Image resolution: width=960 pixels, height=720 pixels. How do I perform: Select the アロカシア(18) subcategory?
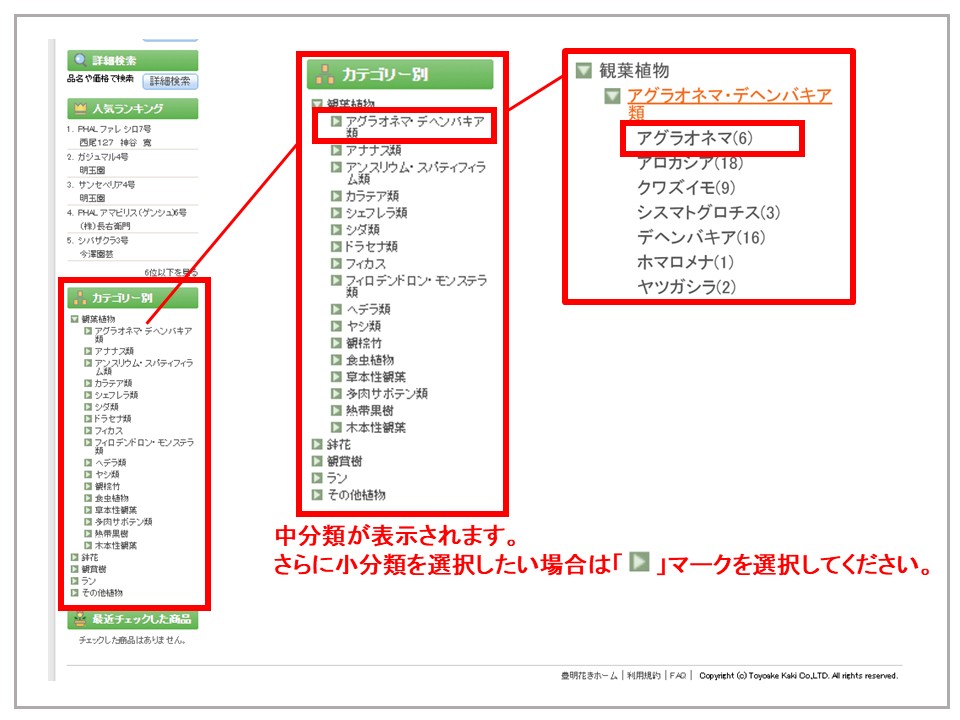[689, 162]
